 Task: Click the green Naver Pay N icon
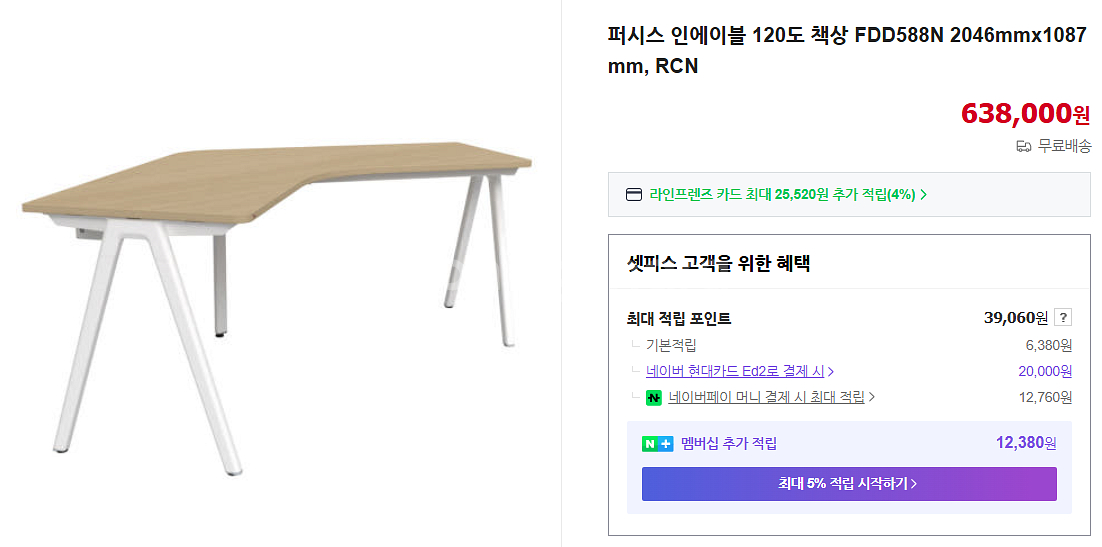coord(654,397)
